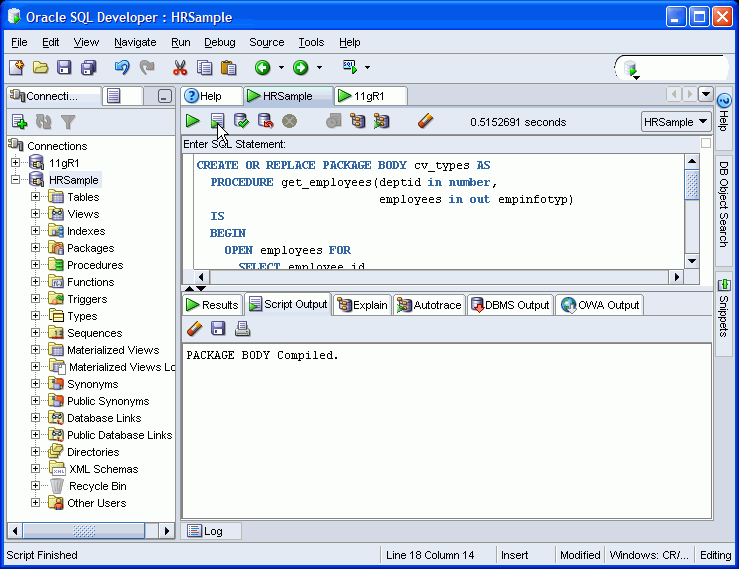
Task: Open the Log button at bottom
Action: point(205,531)
